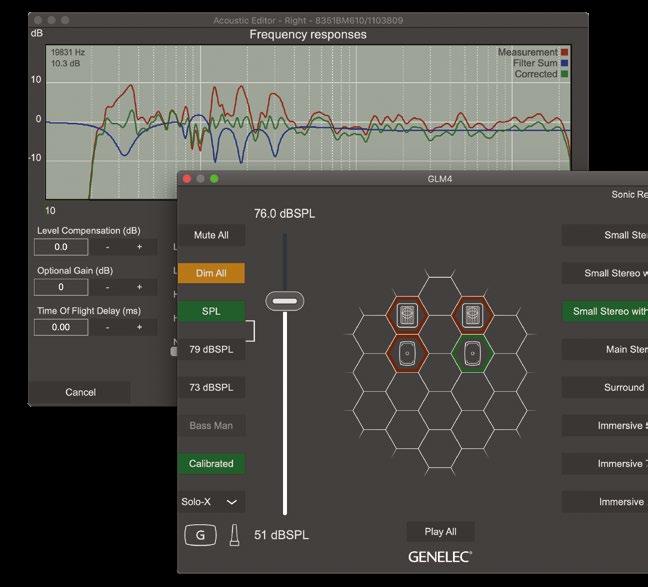Select top-right monitor speaker in the hex grid
The image size is (648, 587).
point(472,315)
